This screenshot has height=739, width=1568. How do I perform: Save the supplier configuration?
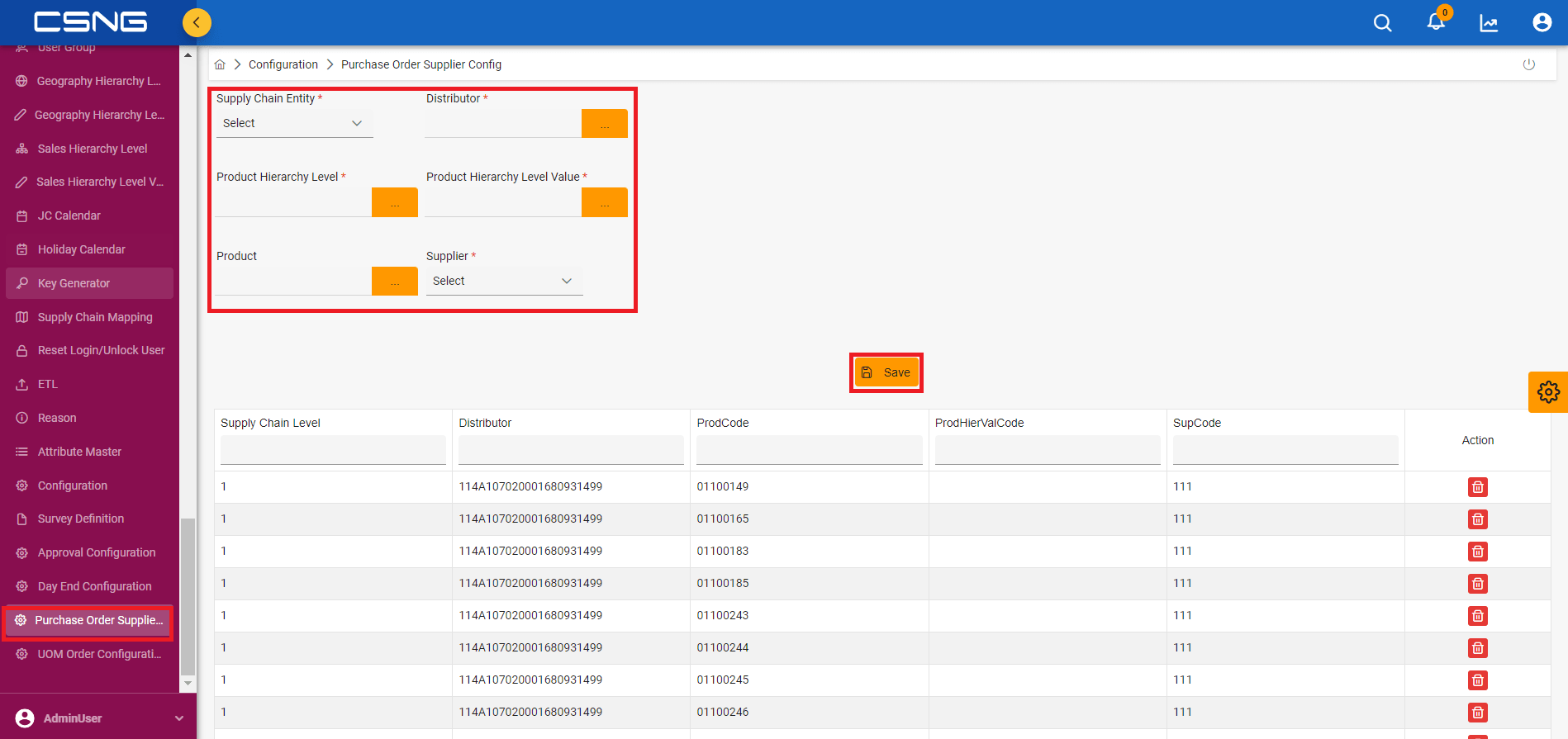click(886, 372)
